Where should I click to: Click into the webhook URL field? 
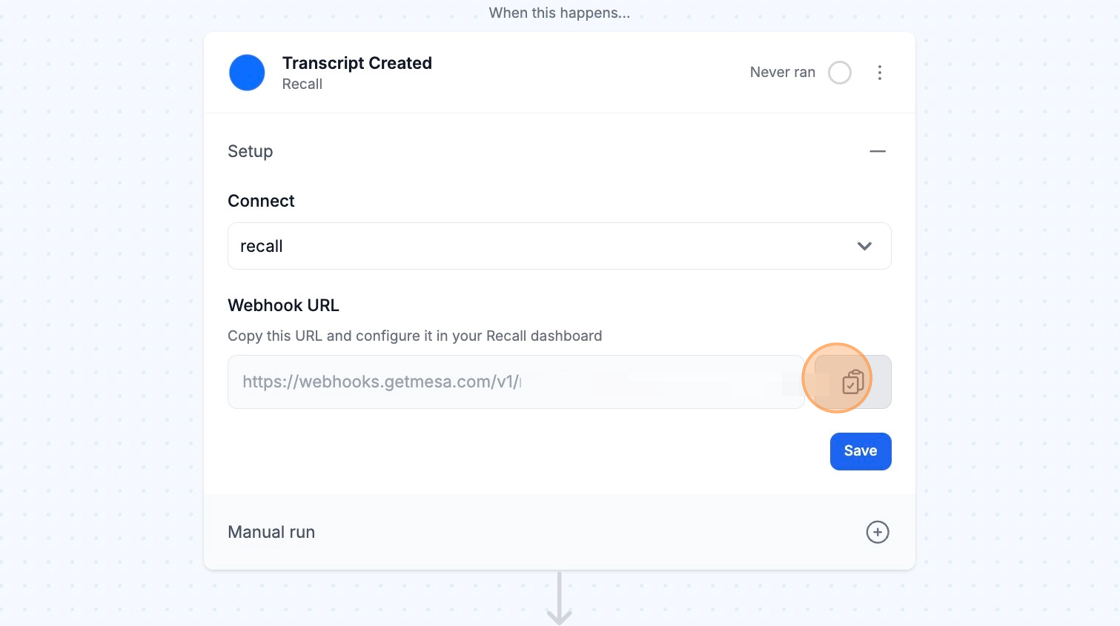(x=500, y=382)
